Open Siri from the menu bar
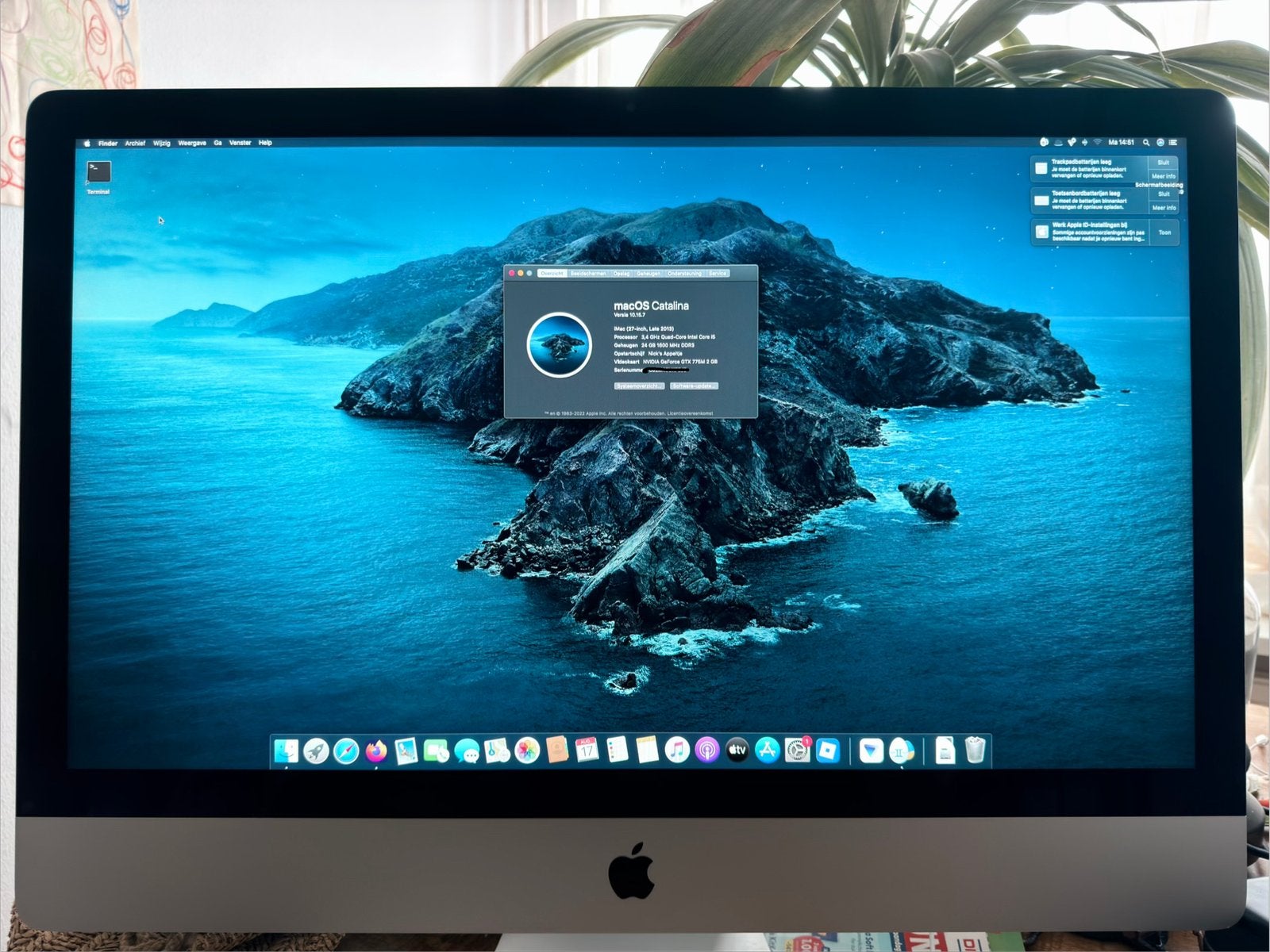The image size is (1270, 952). 1160,143
